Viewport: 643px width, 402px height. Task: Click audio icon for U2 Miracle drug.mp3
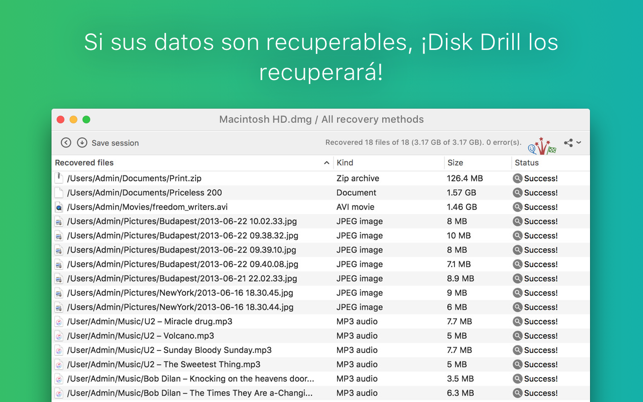point(59,321)
